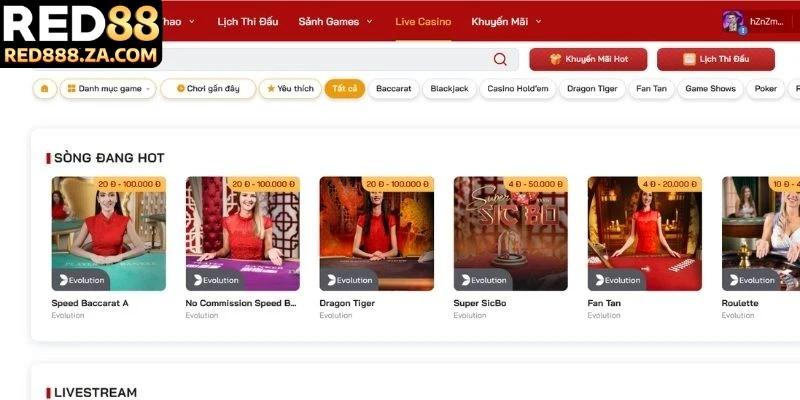Select the Tất cả filter
Screen dimensions: 800x400
point(345,88)
